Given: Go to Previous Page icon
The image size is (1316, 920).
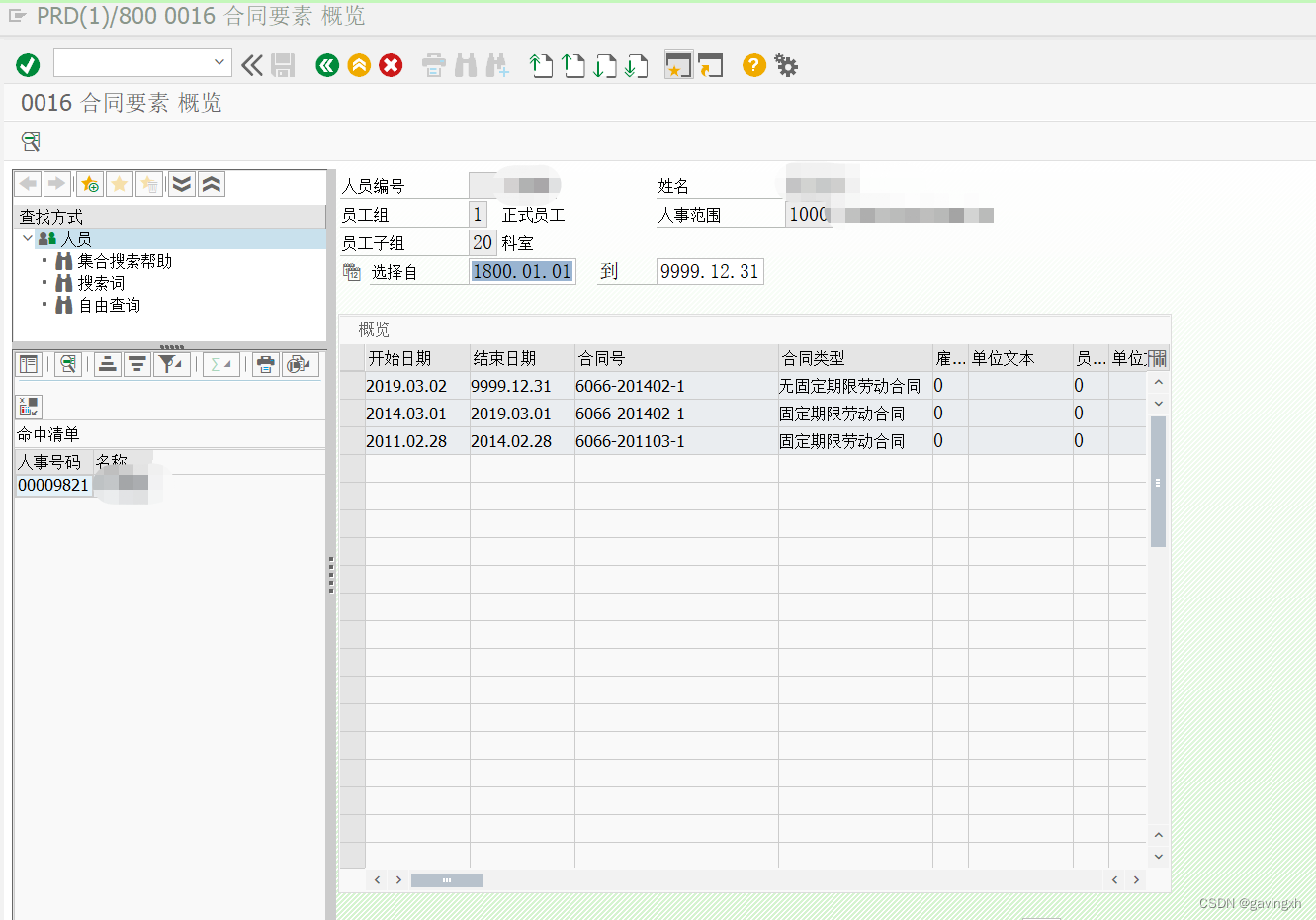Looking at the screenshot, I should click(x=573, y=65).
